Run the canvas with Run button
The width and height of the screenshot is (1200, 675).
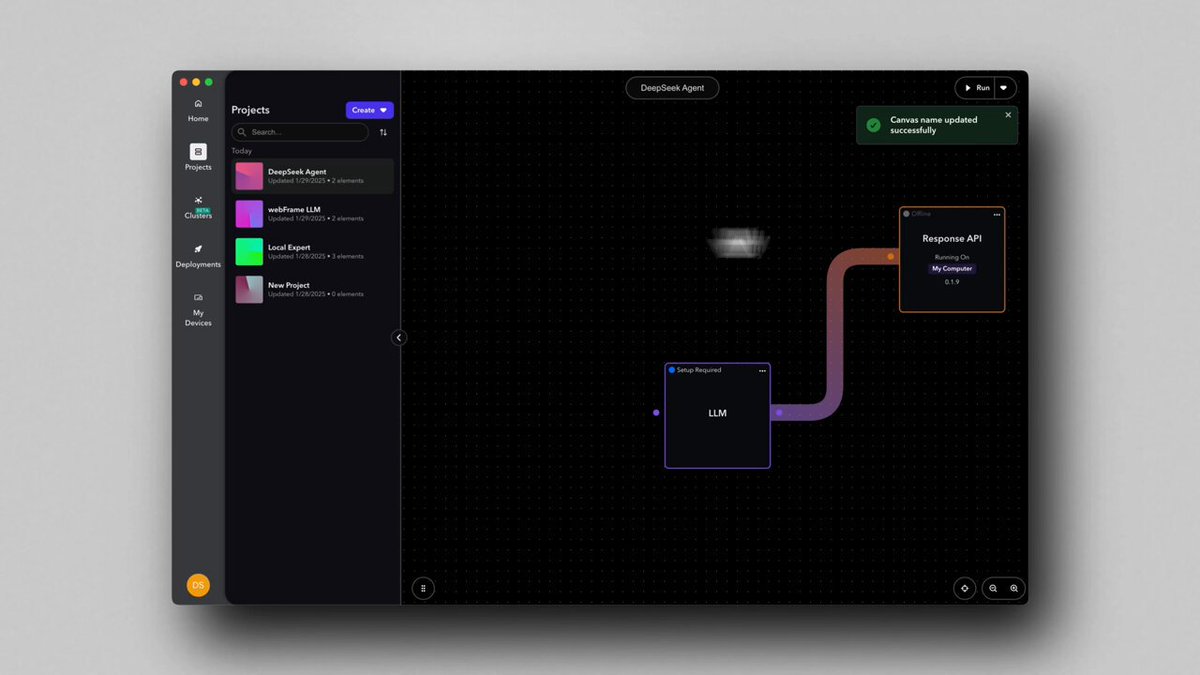(x=976, y=88)
